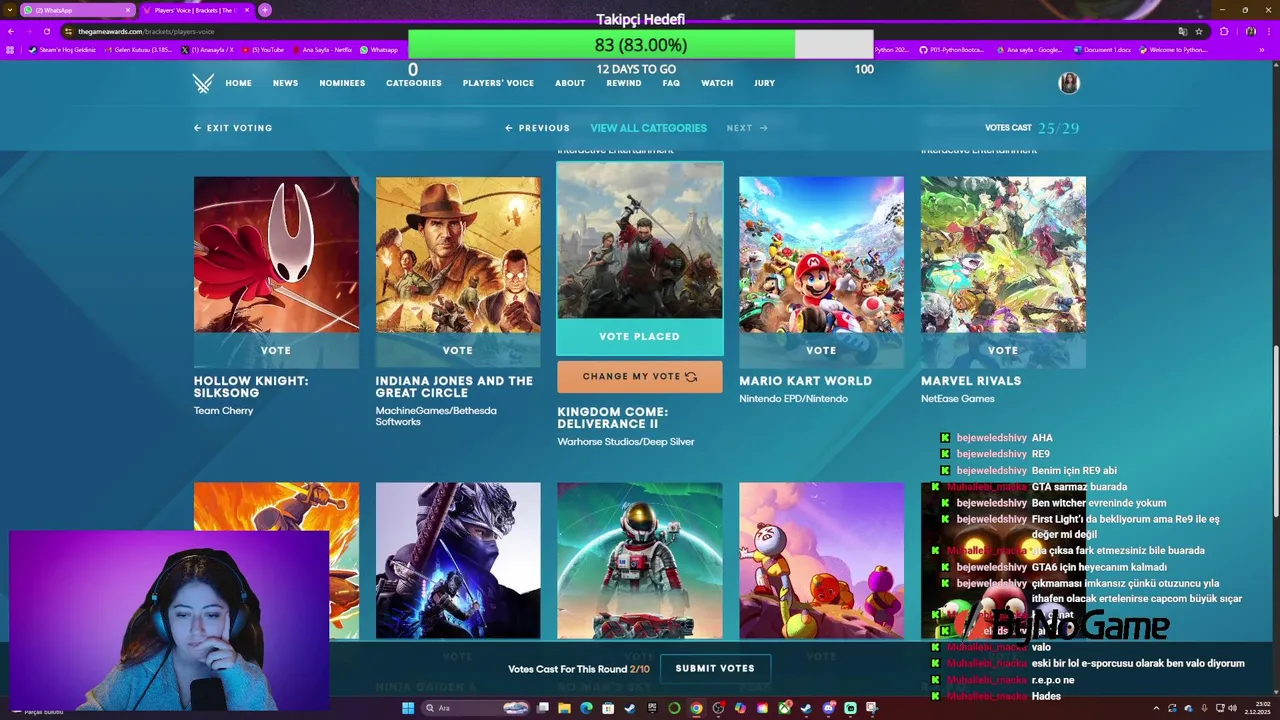Open Microsoft Edge from the taskbar
This screenshot has height=720, width=1280.
(x=586, y=708)
